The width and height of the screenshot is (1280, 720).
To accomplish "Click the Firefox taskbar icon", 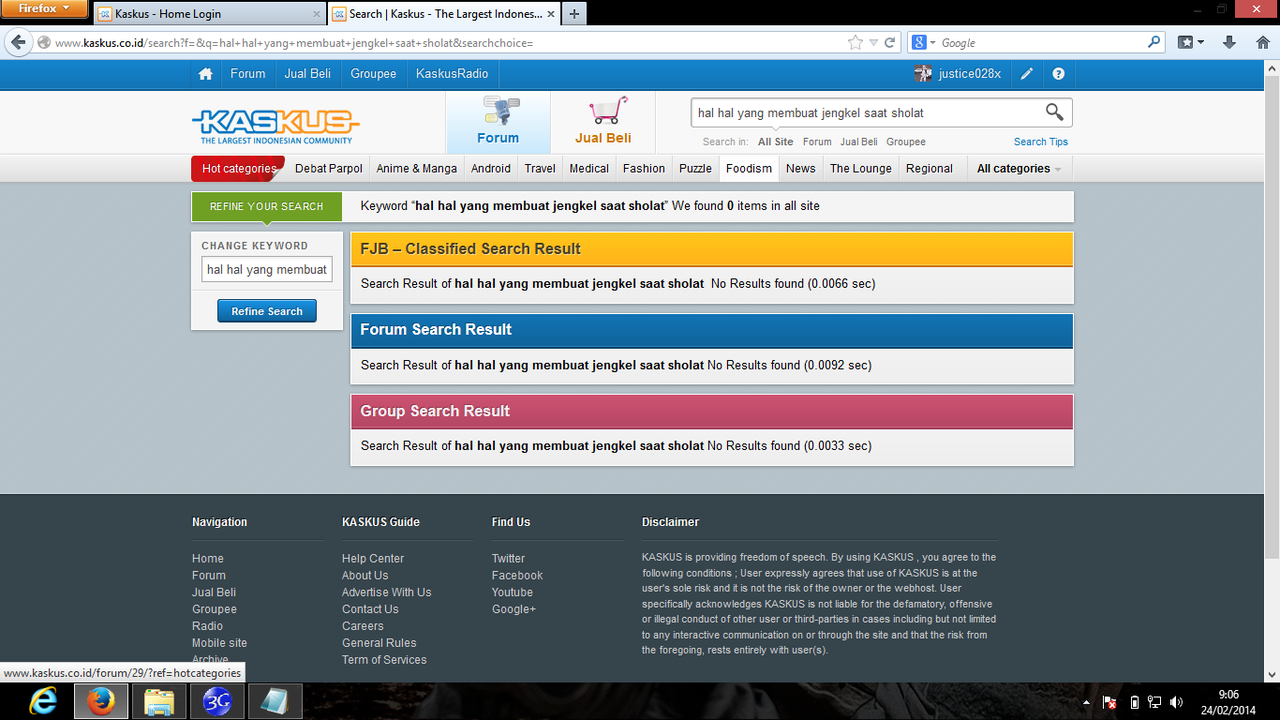I will pyautogui.click(x=100, y=702).
